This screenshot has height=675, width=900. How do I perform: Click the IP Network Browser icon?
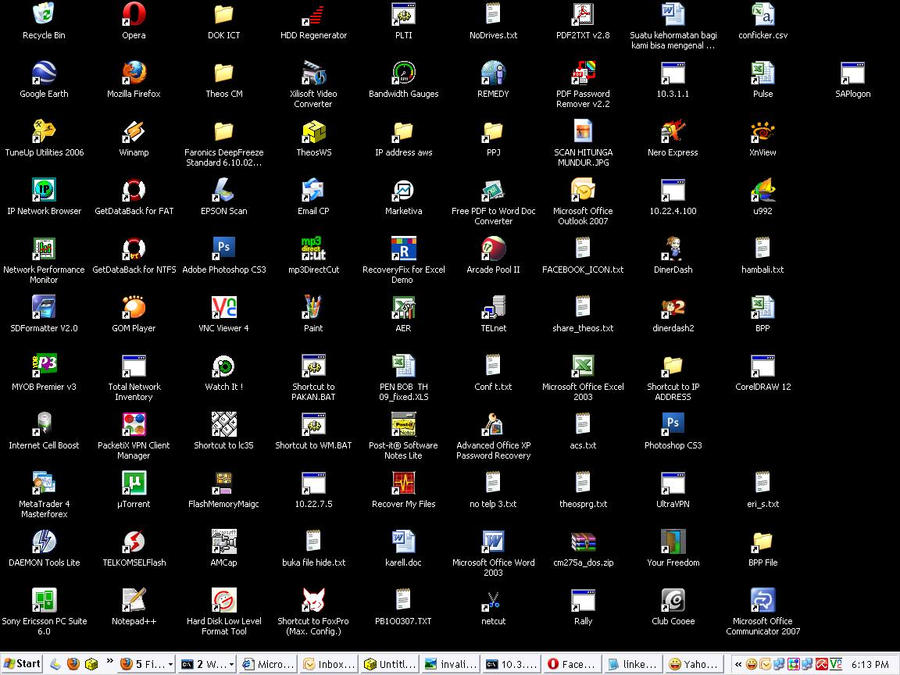(44, 190)
